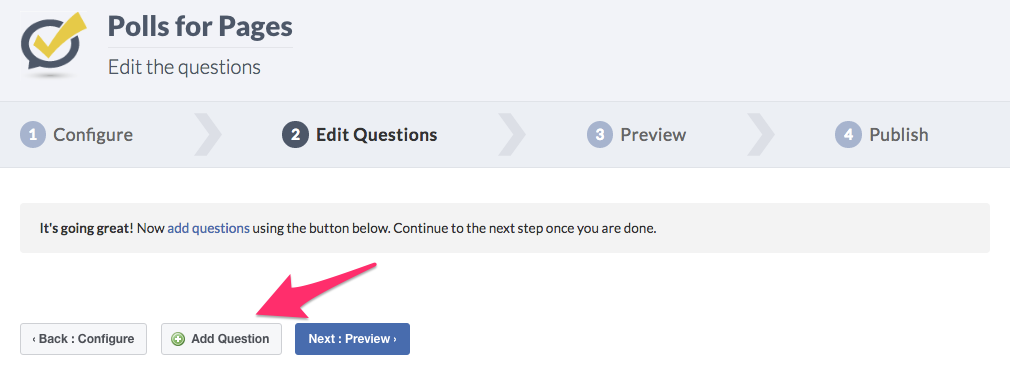Image resolution: width=1010 pixels, height=377 pixels.
Task: Click the step 4 number circle
Action: click(x=848, y=135)
